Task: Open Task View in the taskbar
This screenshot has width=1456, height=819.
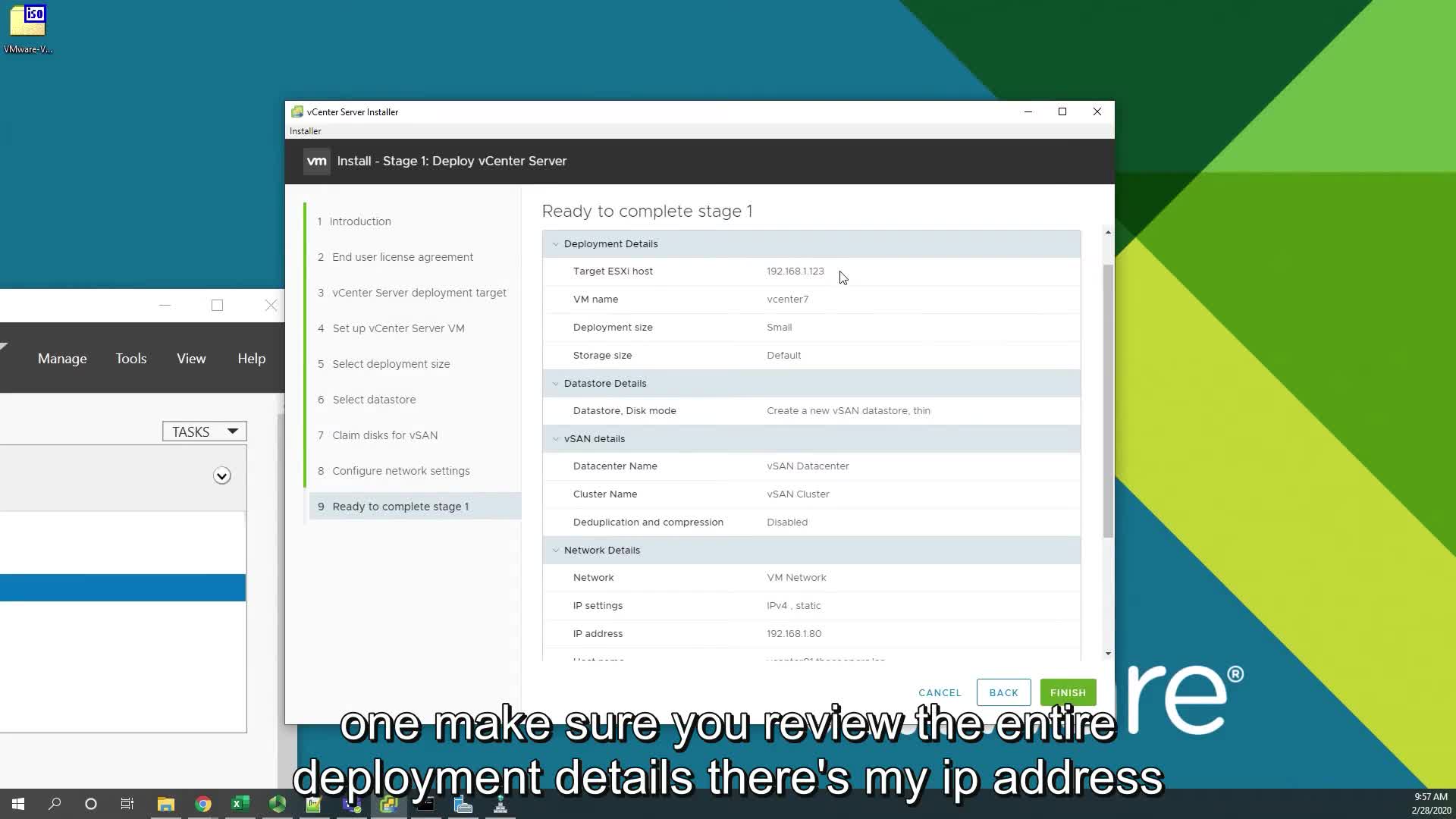Action: click(127, 804)
